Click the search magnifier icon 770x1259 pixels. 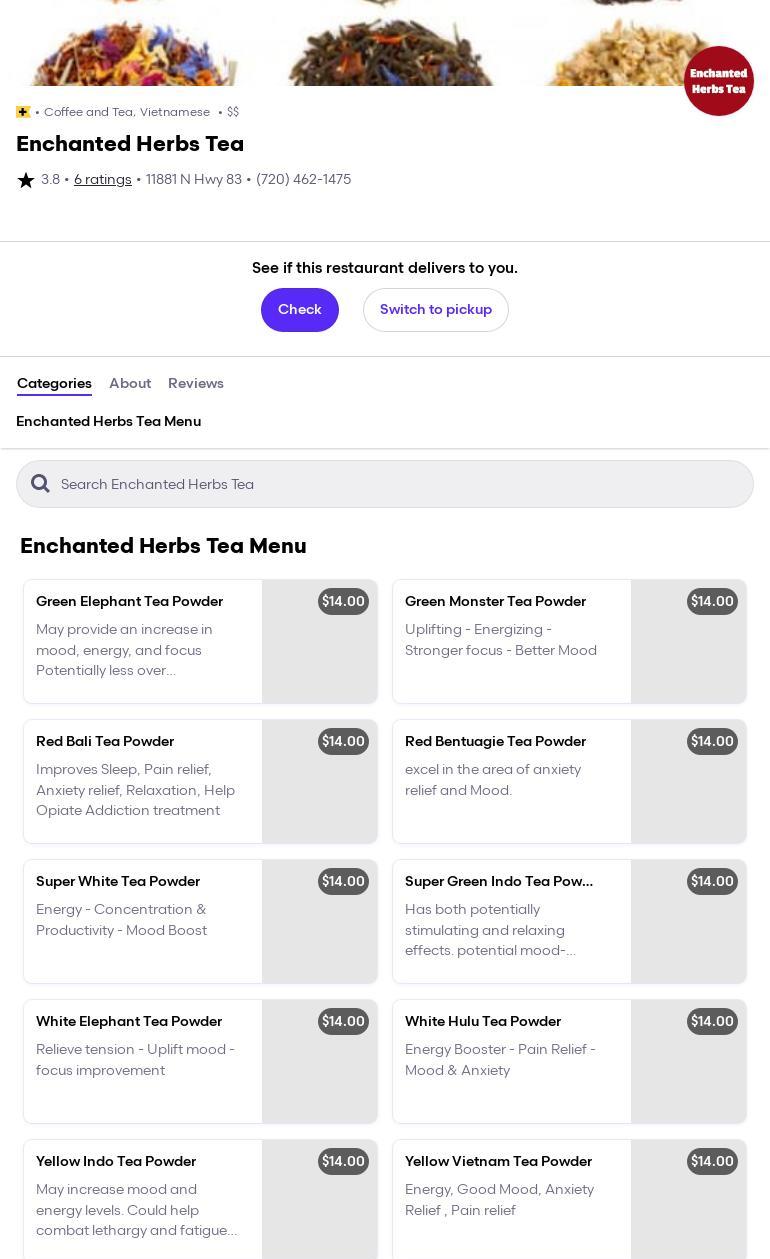40,484
